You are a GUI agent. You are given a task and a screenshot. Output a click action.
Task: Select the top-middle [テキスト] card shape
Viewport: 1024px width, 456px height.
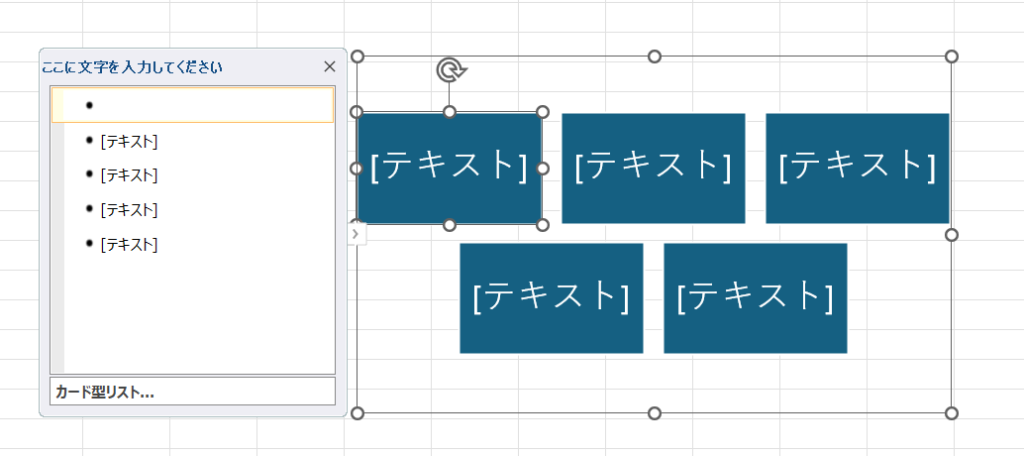[653, 167]
